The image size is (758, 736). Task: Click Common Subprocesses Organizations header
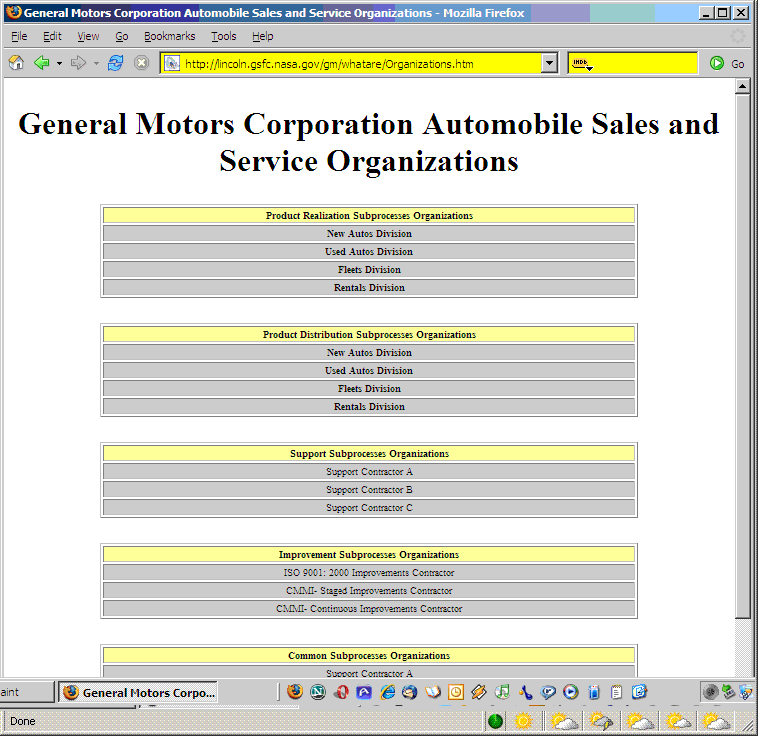pos(369,655)
